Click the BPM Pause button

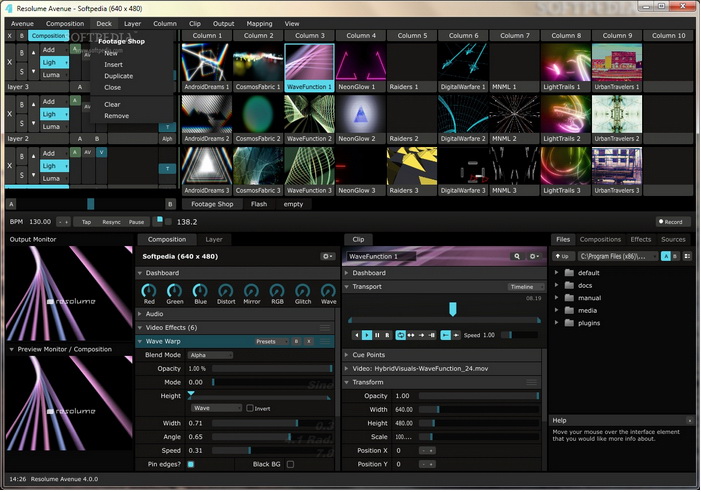click(136, 222)
